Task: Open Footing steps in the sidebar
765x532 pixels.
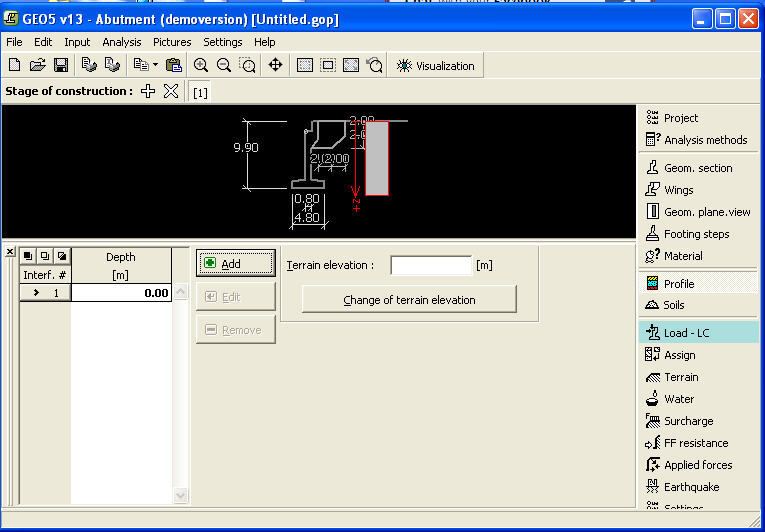Action: click(699, 234)
